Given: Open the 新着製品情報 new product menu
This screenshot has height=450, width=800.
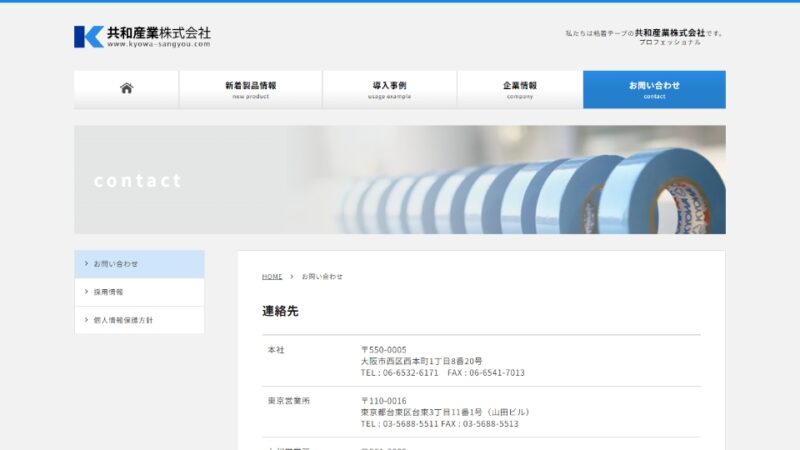Looking at the screenshot, I should coord(251,89).
